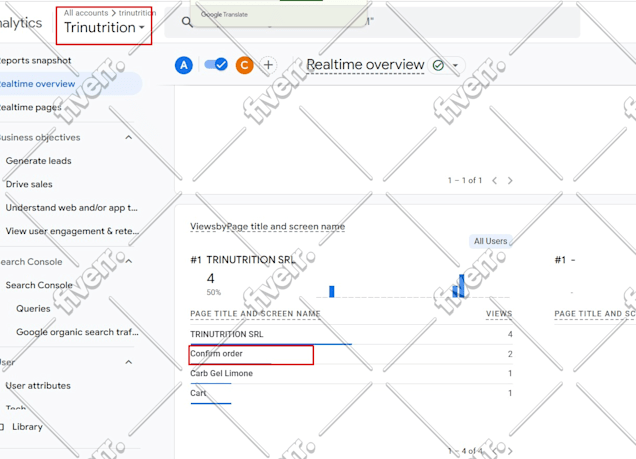The height and width of the screenshot is (459, 636).
Task: Select the Confirm order row
Action: click(x=351, y=354)
